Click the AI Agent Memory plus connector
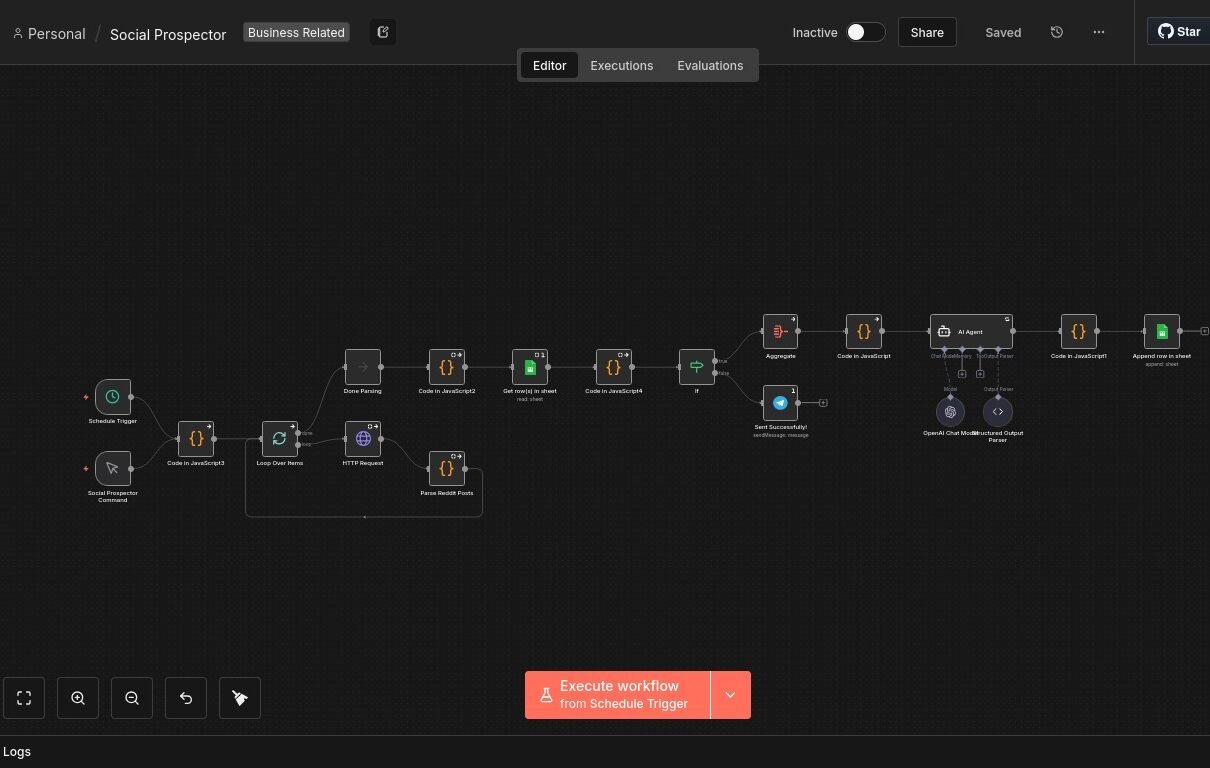Viewport: 1210px width, 768px height. pos(962,374)
